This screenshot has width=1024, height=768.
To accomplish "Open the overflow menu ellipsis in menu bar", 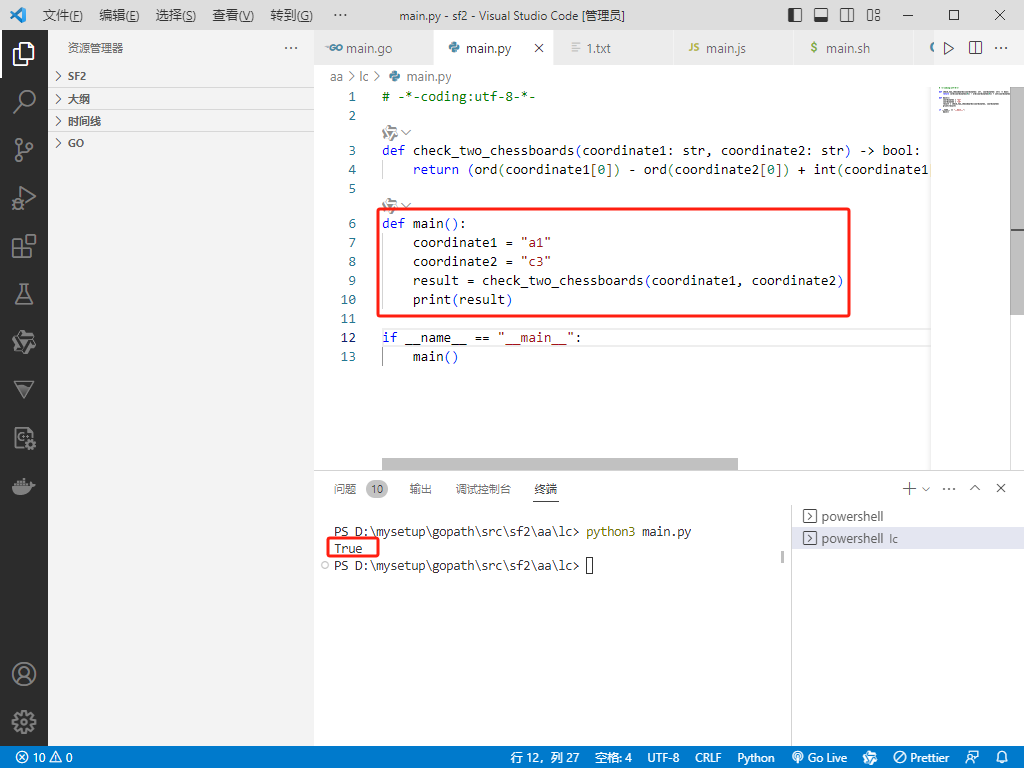I will click(340, 15).
